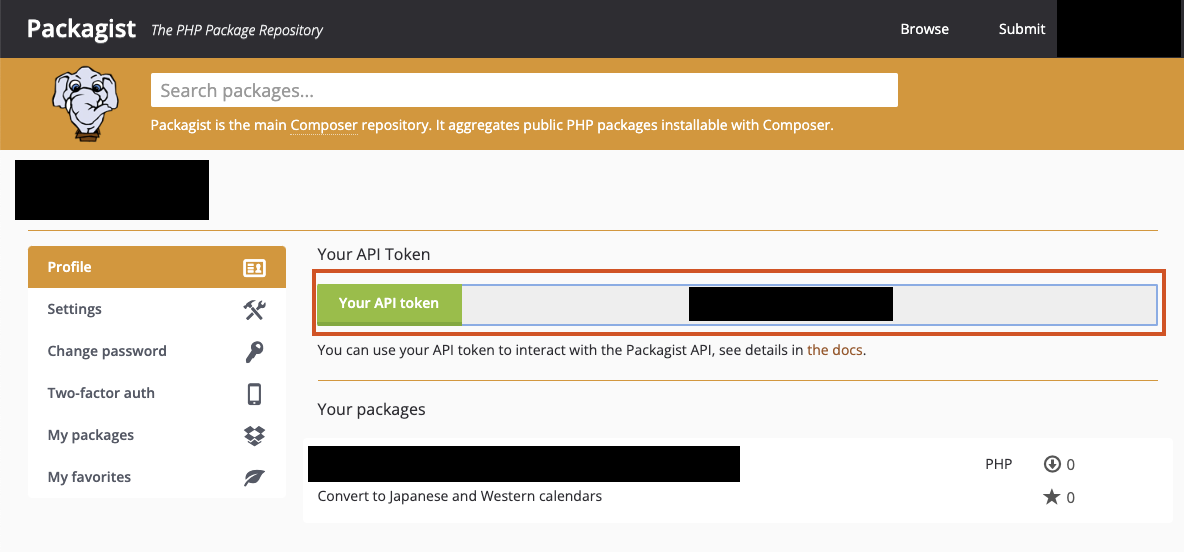Open the docs link
Viewport: 1184px width, 552px height.
tap(834, 350)
